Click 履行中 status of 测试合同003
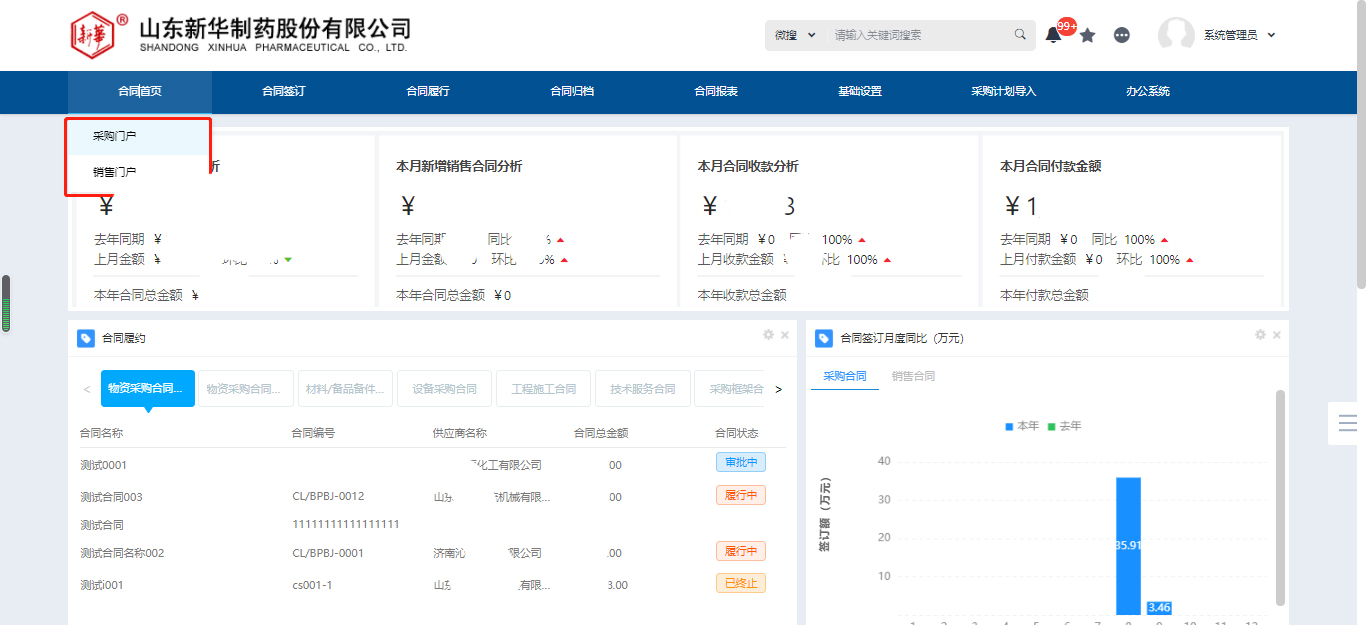The image size is (1366, 625). [x=741, y=495]
